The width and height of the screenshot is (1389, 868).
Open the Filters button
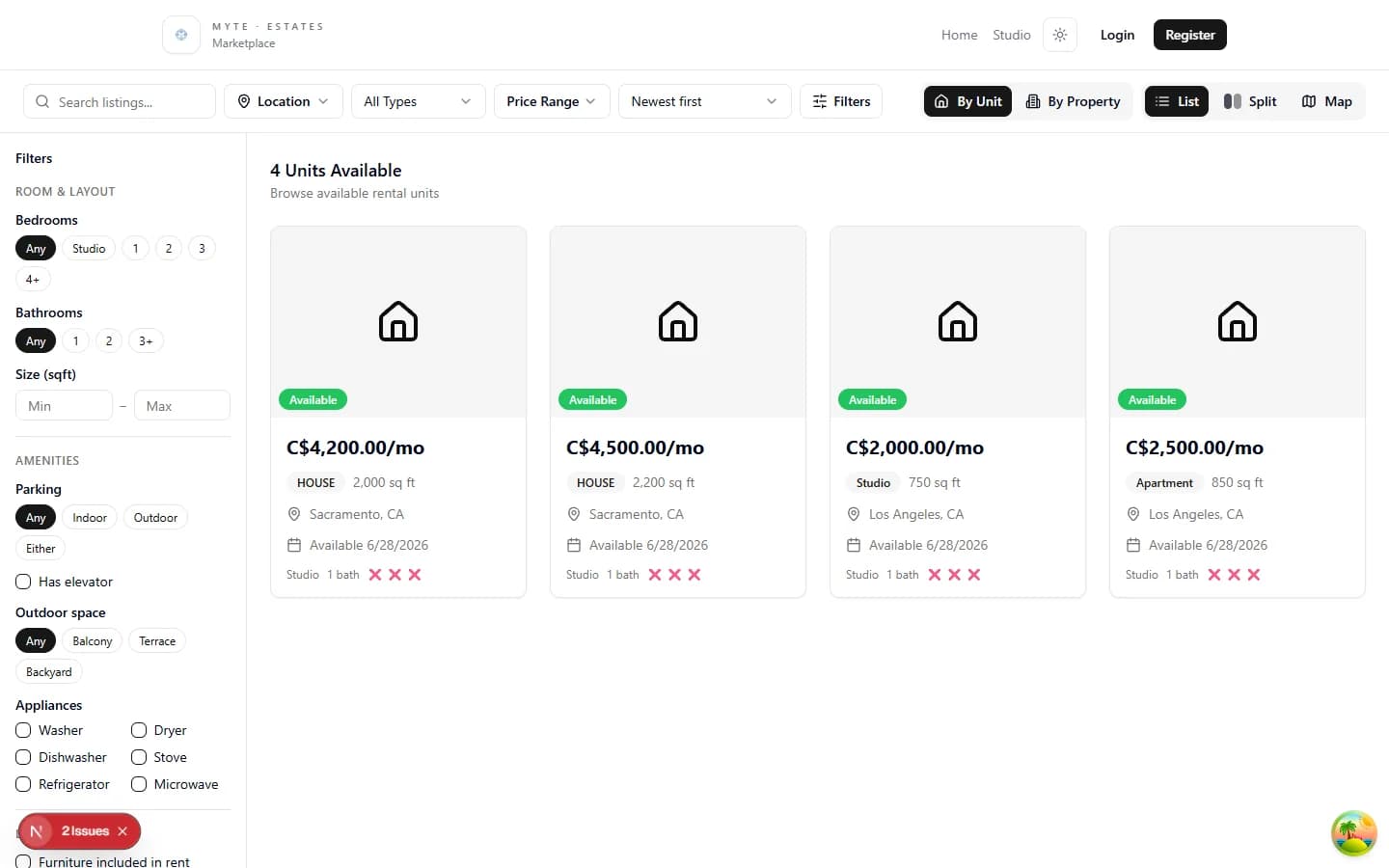click(x=841, y=101)
